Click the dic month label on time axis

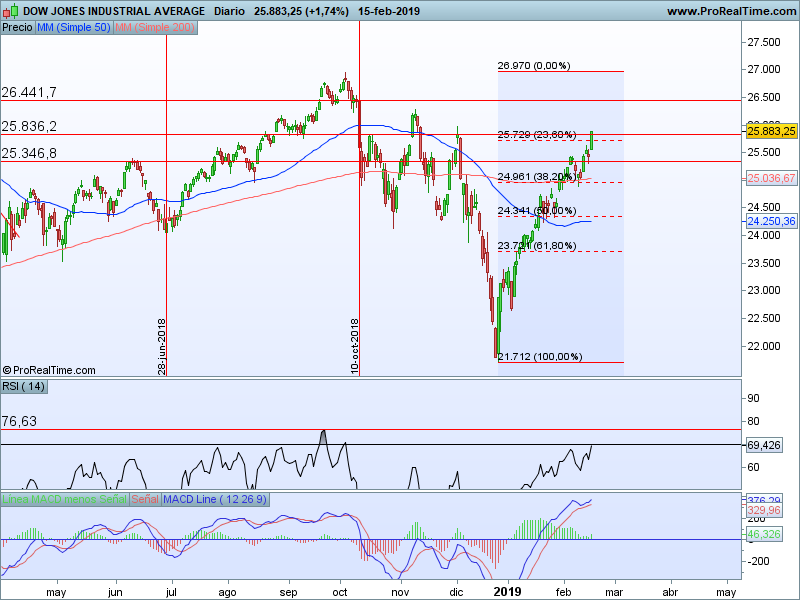(456, 592)
